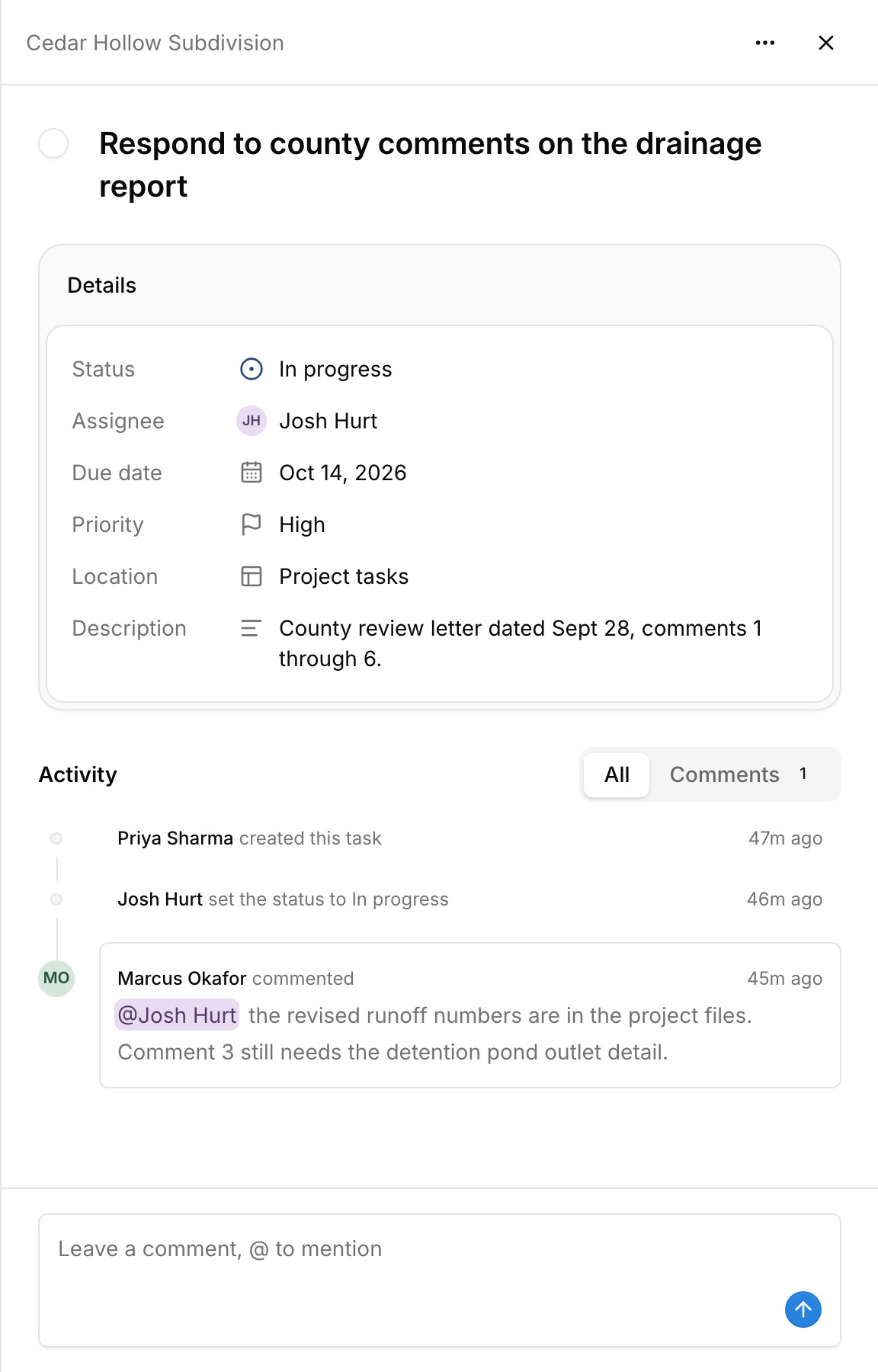Close the task detail panel
Image resolution: width=878 pixels, height=1372 pixels.
point(826,43)
